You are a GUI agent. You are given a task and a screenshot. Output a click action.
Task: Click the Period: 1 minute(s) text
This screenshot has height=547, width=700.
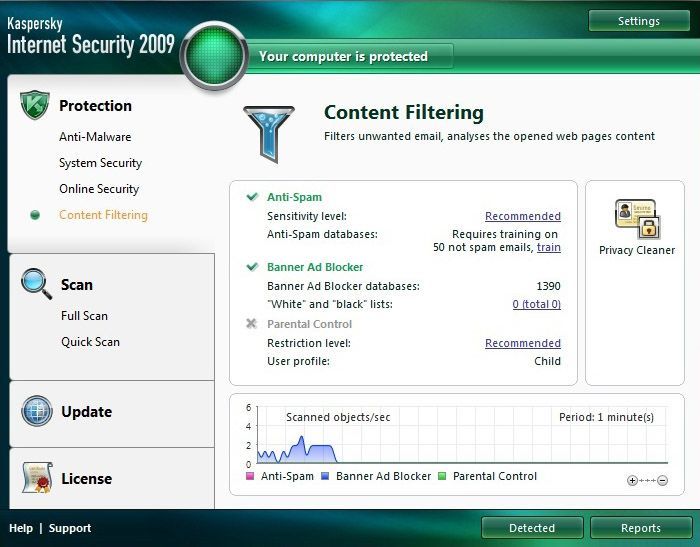pyautogui.click(x=606, y=417)
